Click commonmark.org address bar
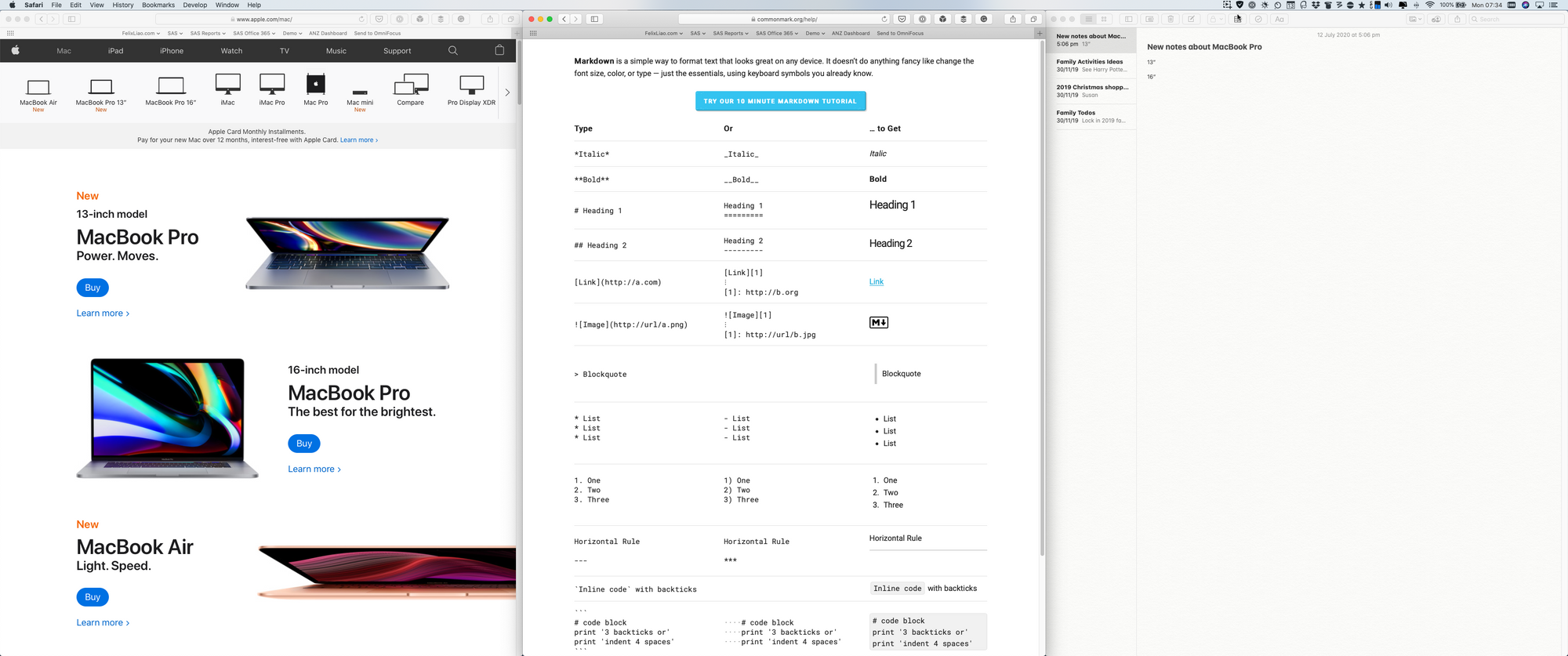Viewport: 1568px width, 656px height. (x=784, y=19)
